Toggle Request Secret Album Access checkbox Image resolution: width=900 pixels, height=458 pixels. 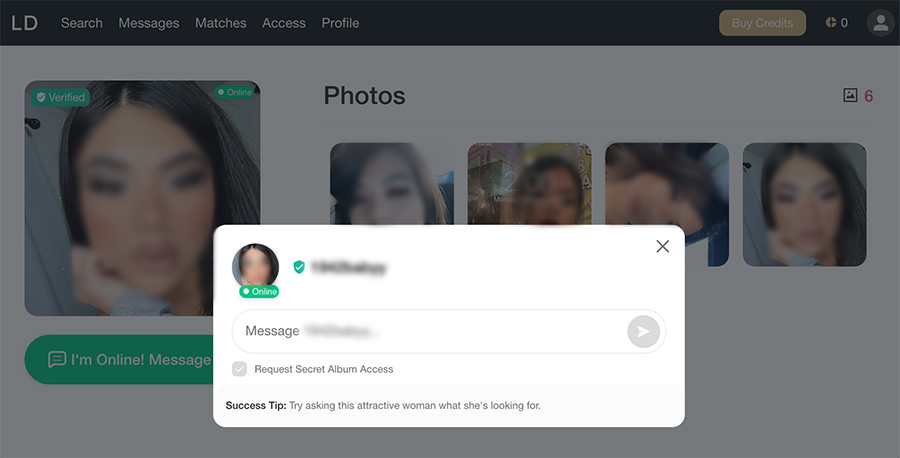(x=240, y=369)
